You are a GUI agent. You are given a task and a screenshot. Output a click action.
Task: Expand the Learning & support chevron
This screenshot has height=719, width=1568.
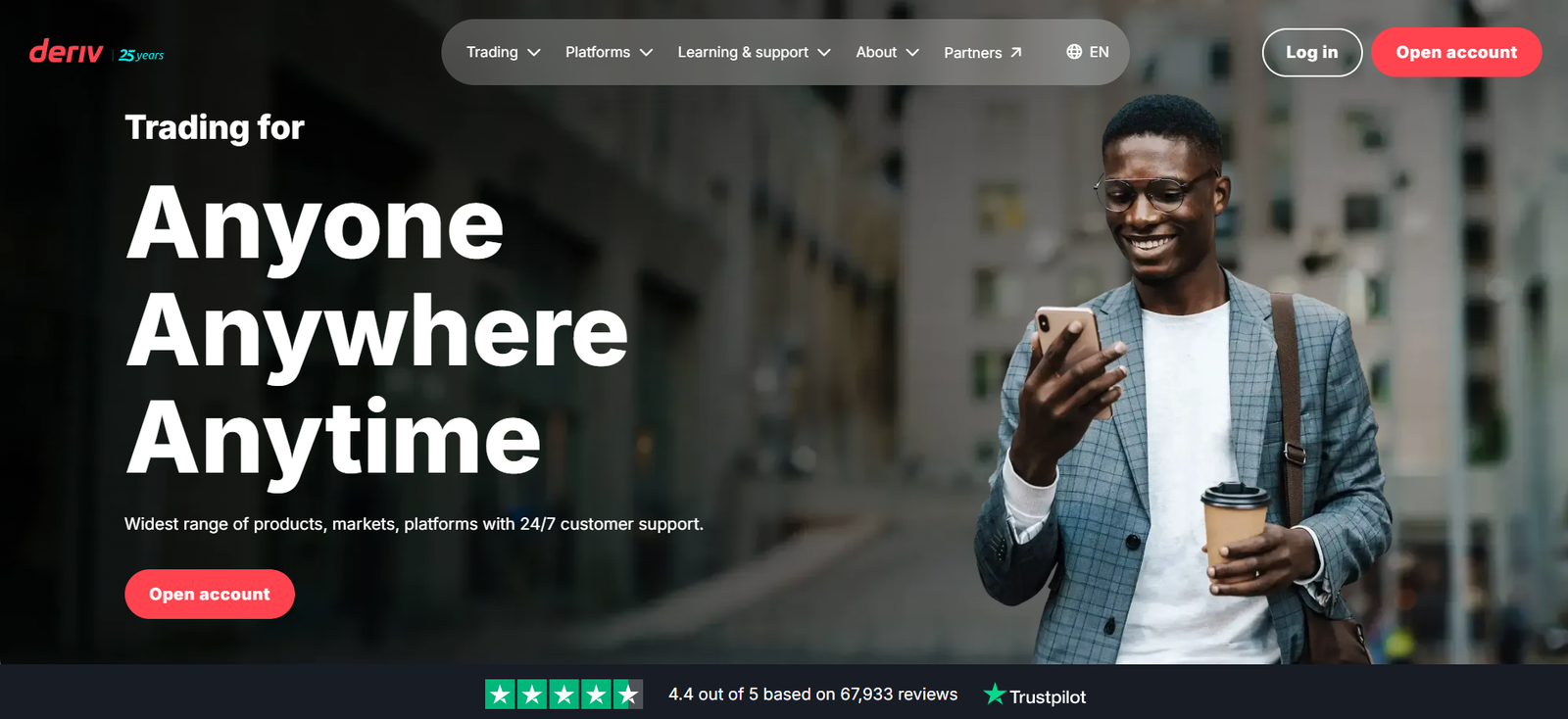coord(824,53)
